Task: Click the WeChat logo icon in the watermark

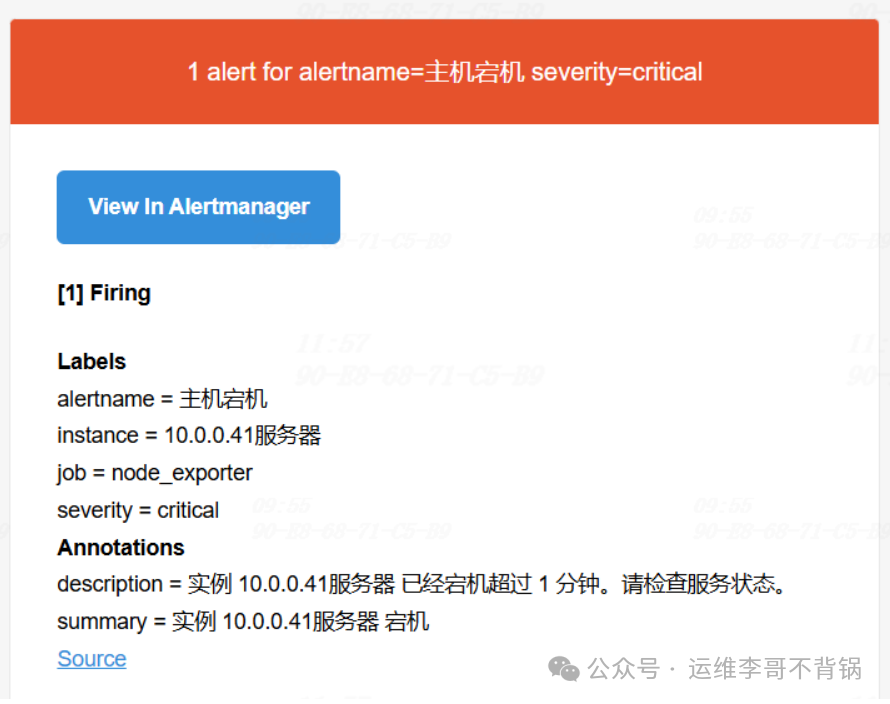Action: click(x=564, y=668)
